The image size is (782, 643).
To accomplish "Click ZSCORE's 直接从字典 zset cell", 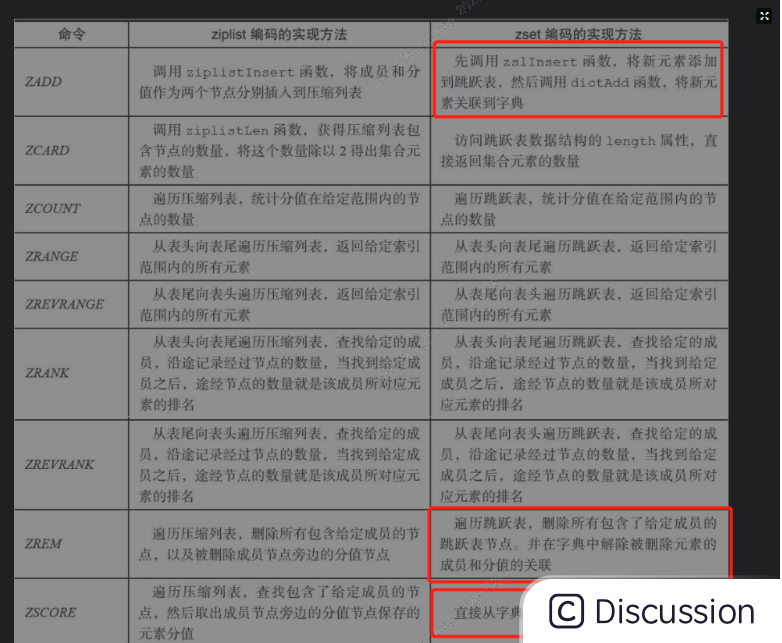I will pos(477,613).
